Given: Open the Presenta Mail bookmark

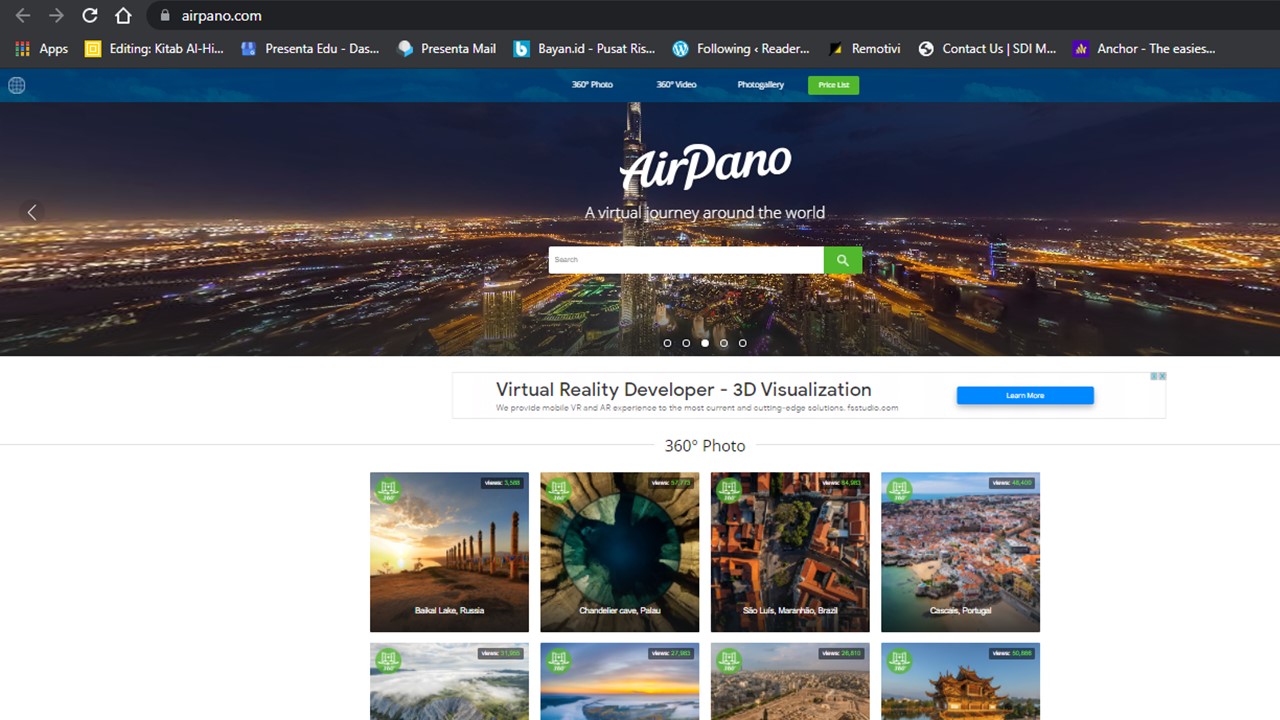Looking at the screenshot, I should [447, 48].
